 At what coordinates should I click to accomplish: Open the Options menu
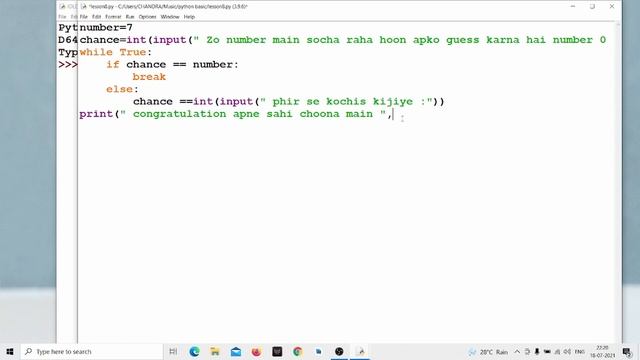[147, 17]
